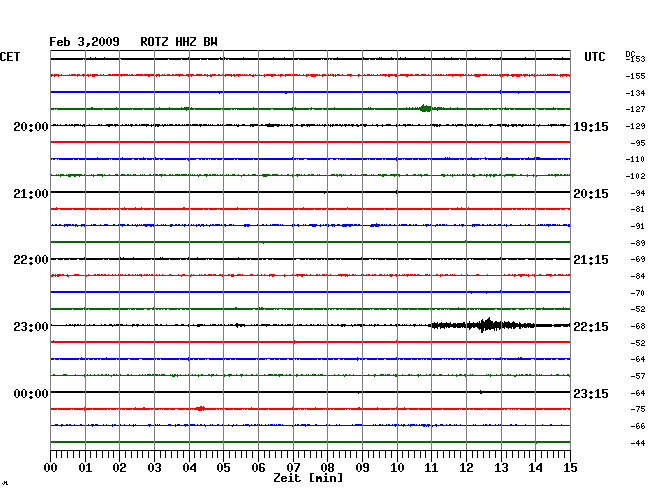Viewport: 650px width, 494px height.
Task: Select the '11' minute tick label
Action: (431, 467)
